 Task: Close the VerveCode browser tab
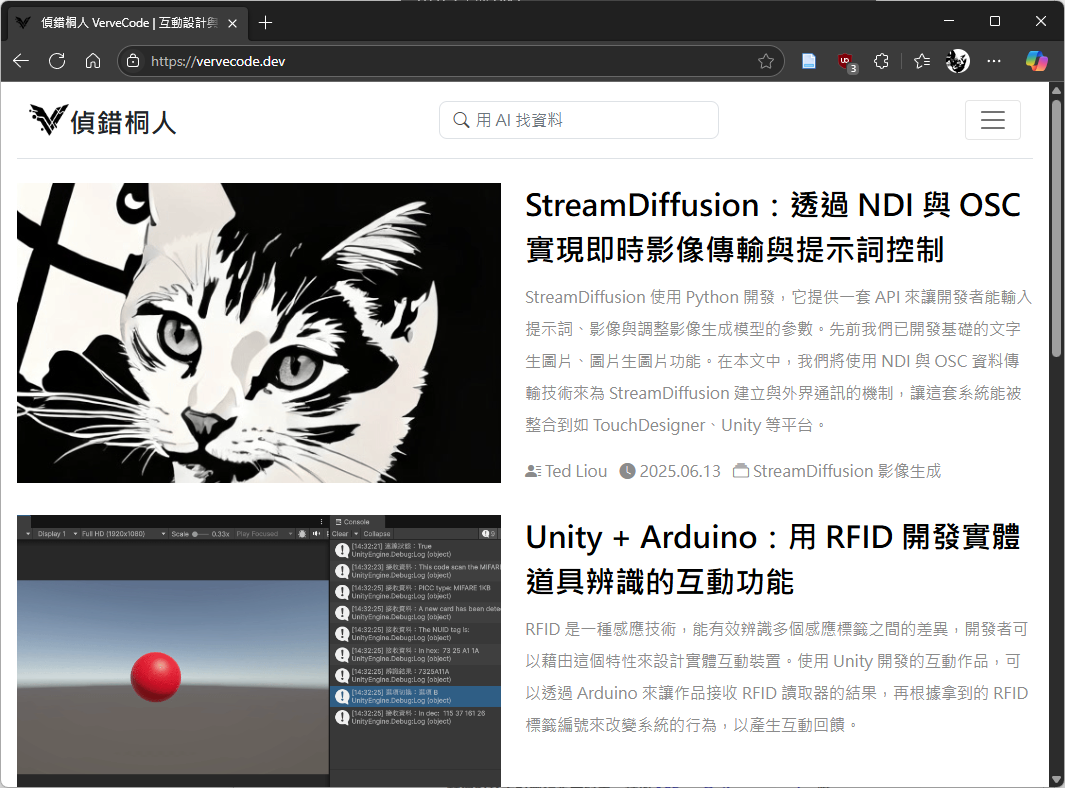(x=232, y=22)
